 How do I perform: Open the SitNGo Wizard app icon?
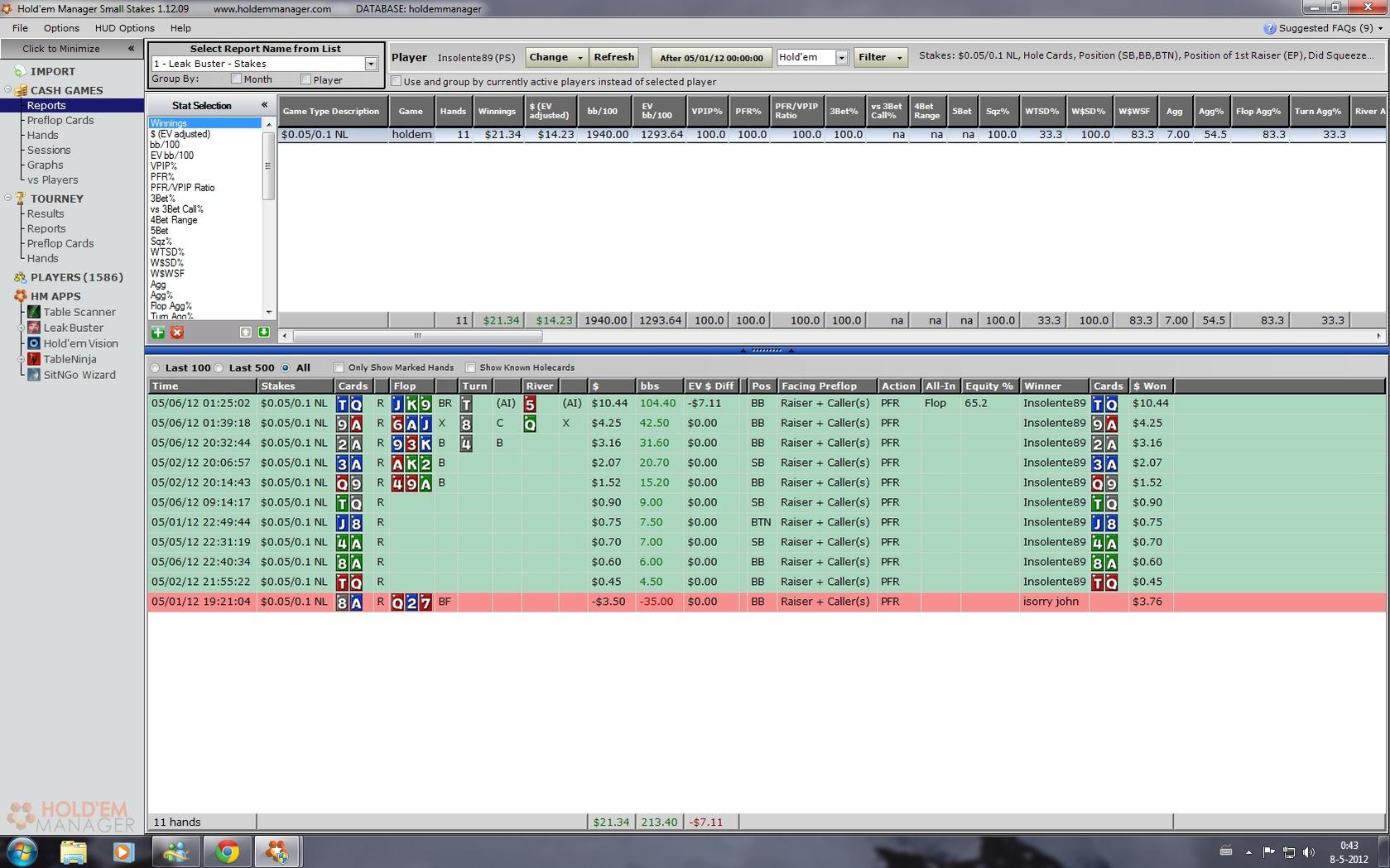pos(34,375)
